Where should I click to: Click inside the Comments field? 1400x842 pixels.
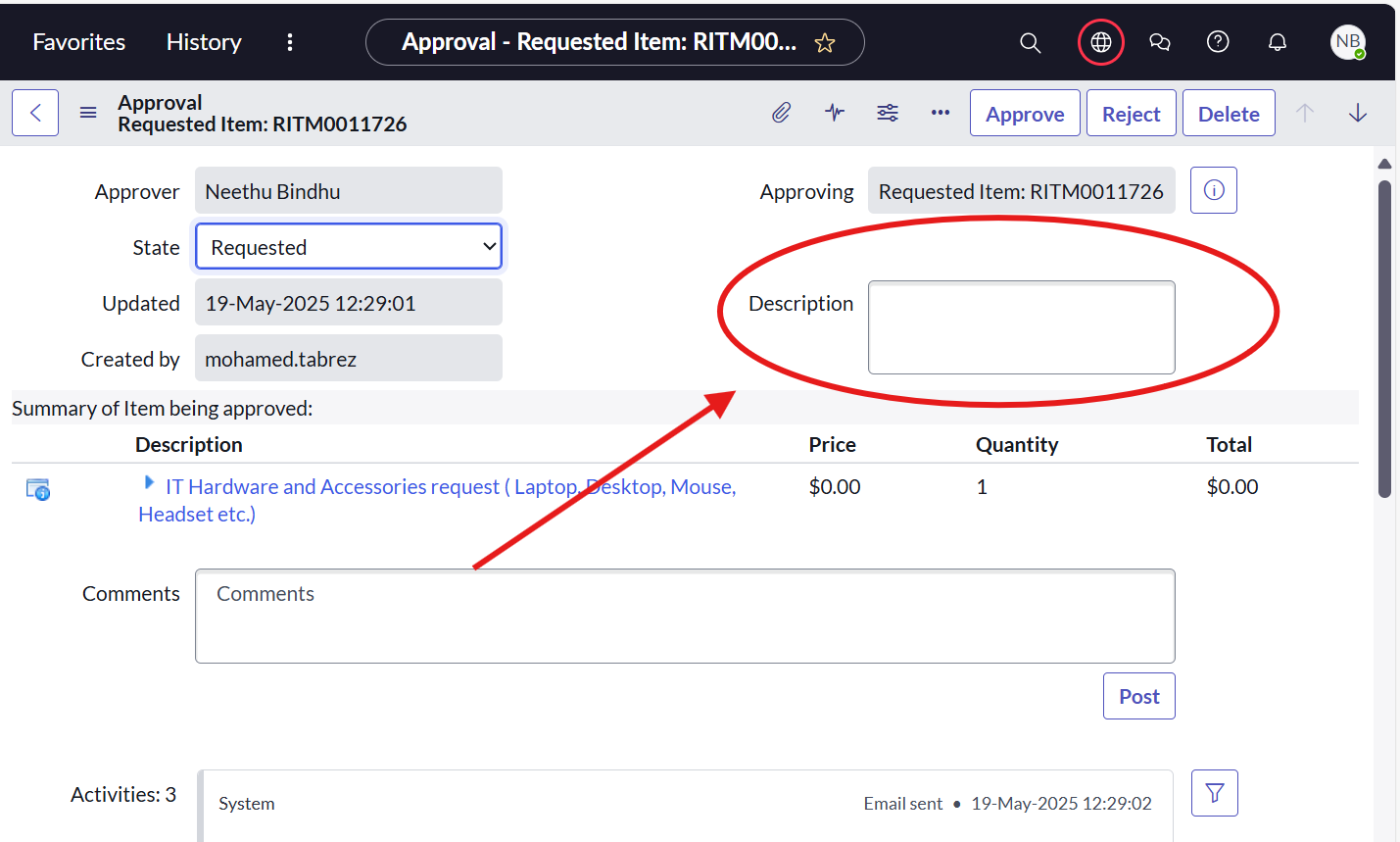pos(685,615)
